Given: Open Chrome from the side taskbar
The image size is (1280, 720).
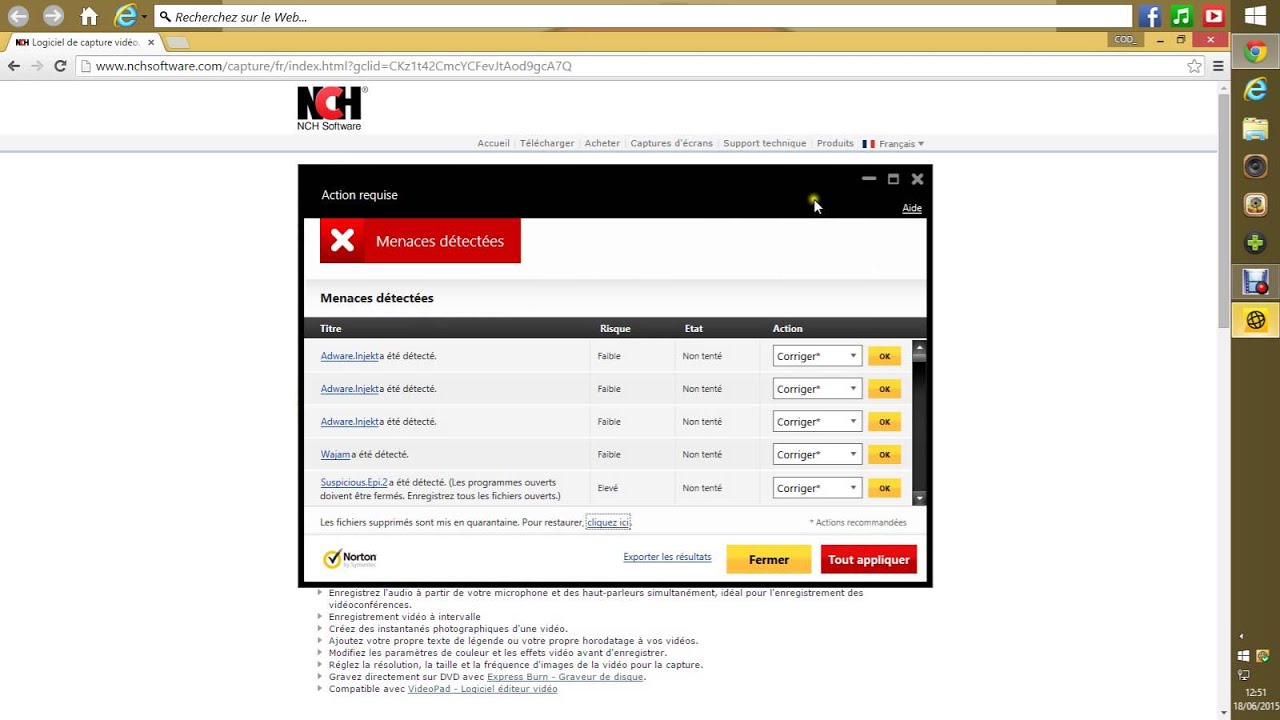Looking at the screenshot, I should coord(1256,52).
